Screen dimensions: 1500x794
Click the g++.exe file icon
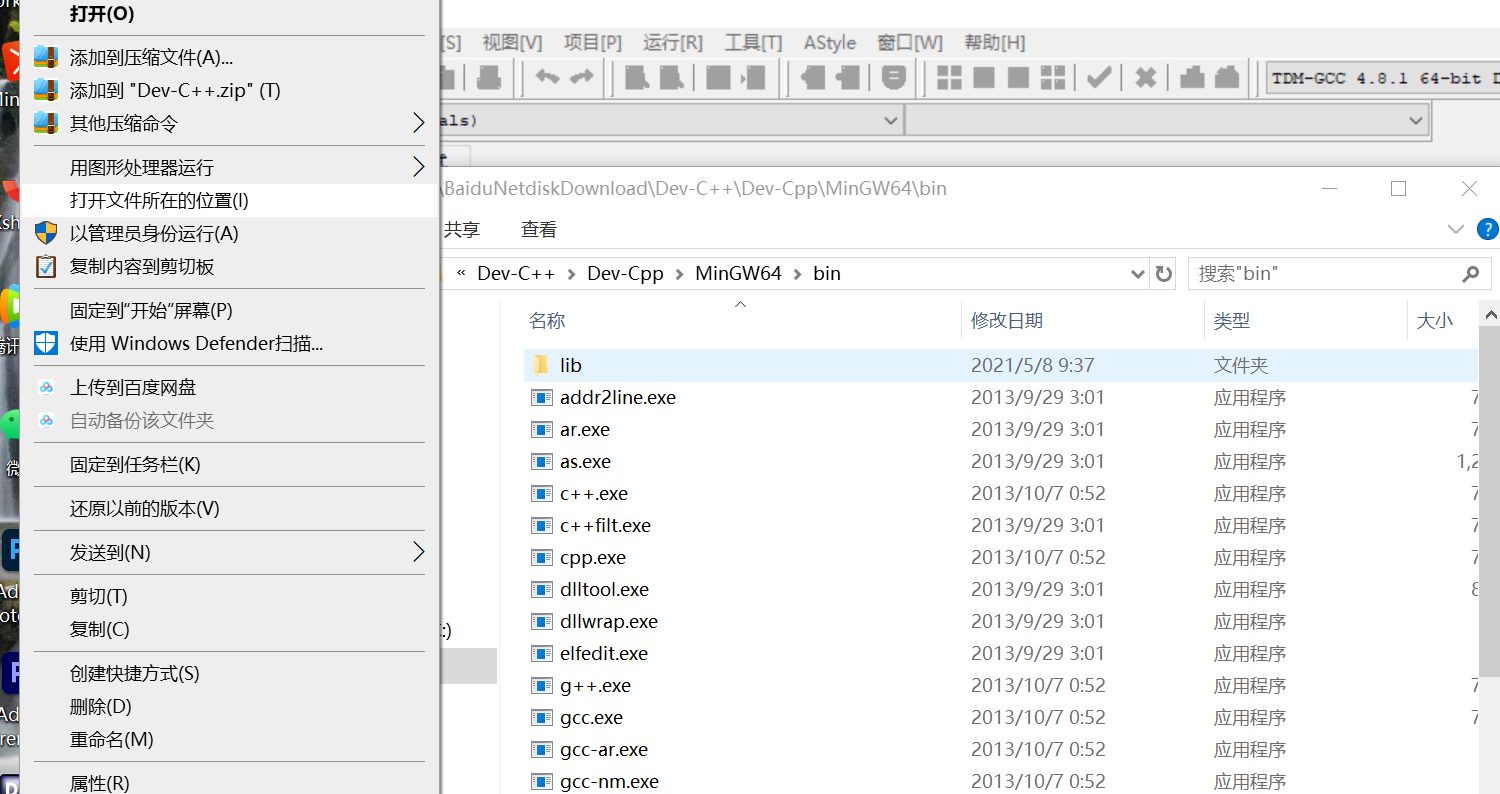tap(541, 685)
